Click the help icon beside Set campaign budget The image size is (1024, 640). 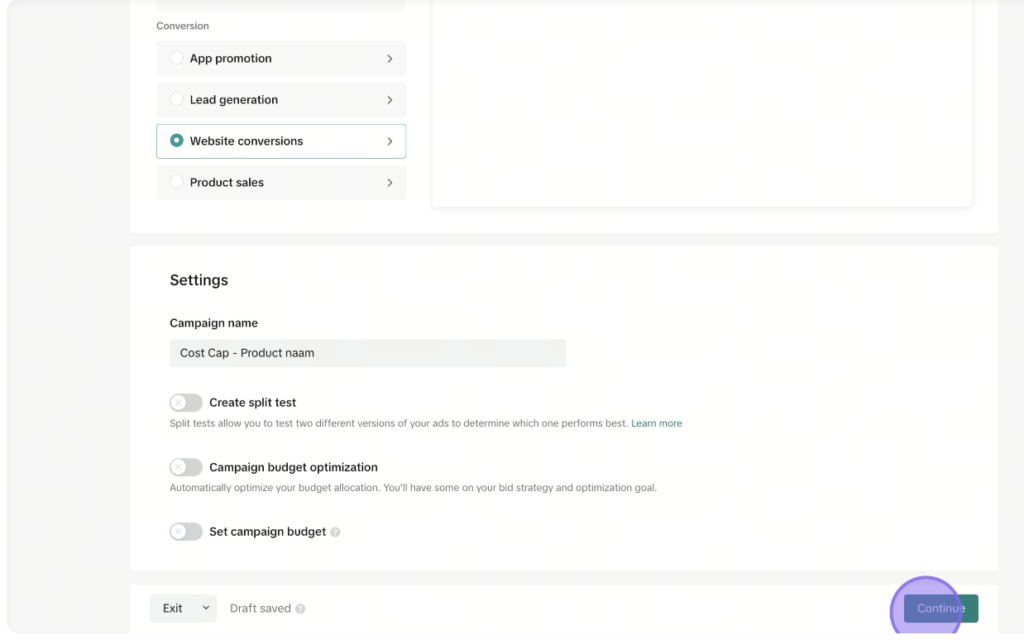point(335,532)
